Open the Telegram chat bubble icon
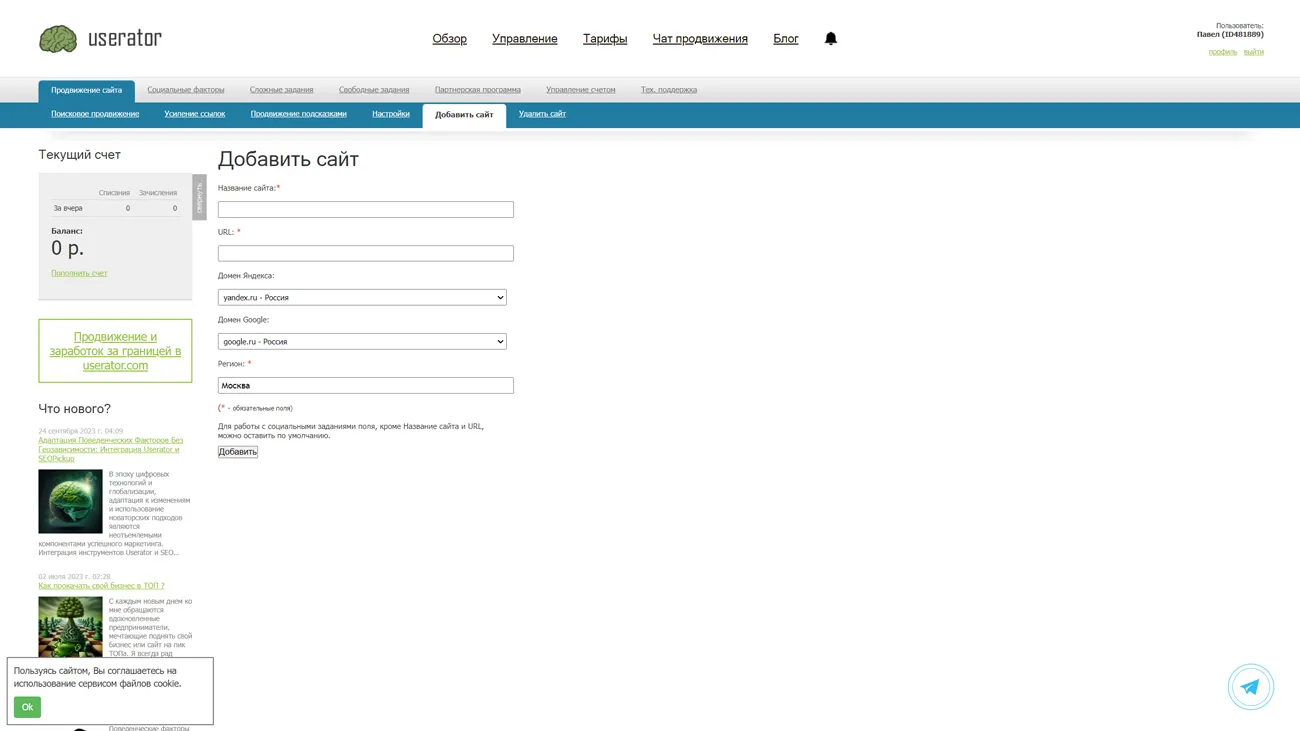 point(1250,687)
